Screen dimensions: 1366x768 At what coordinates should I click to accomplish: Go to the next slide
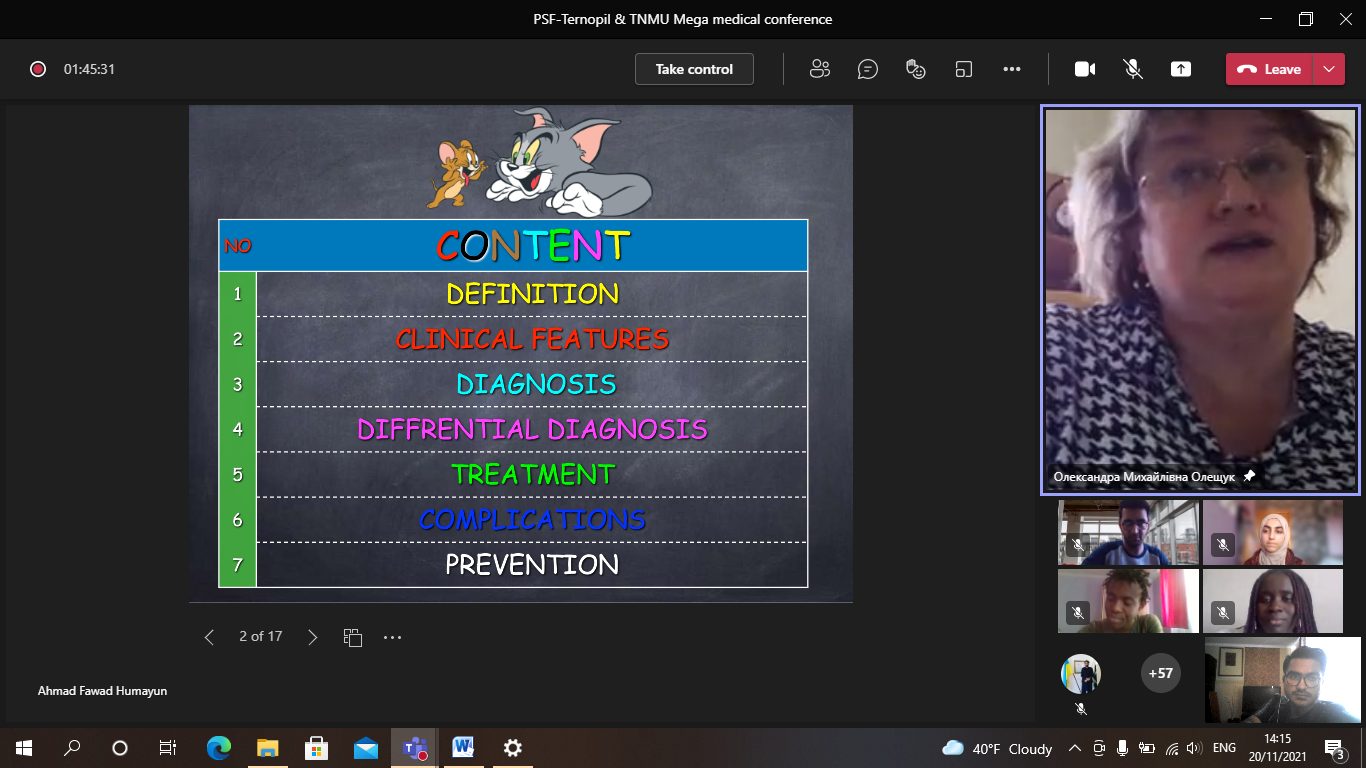pyautogui.click(x=313, y=637)
